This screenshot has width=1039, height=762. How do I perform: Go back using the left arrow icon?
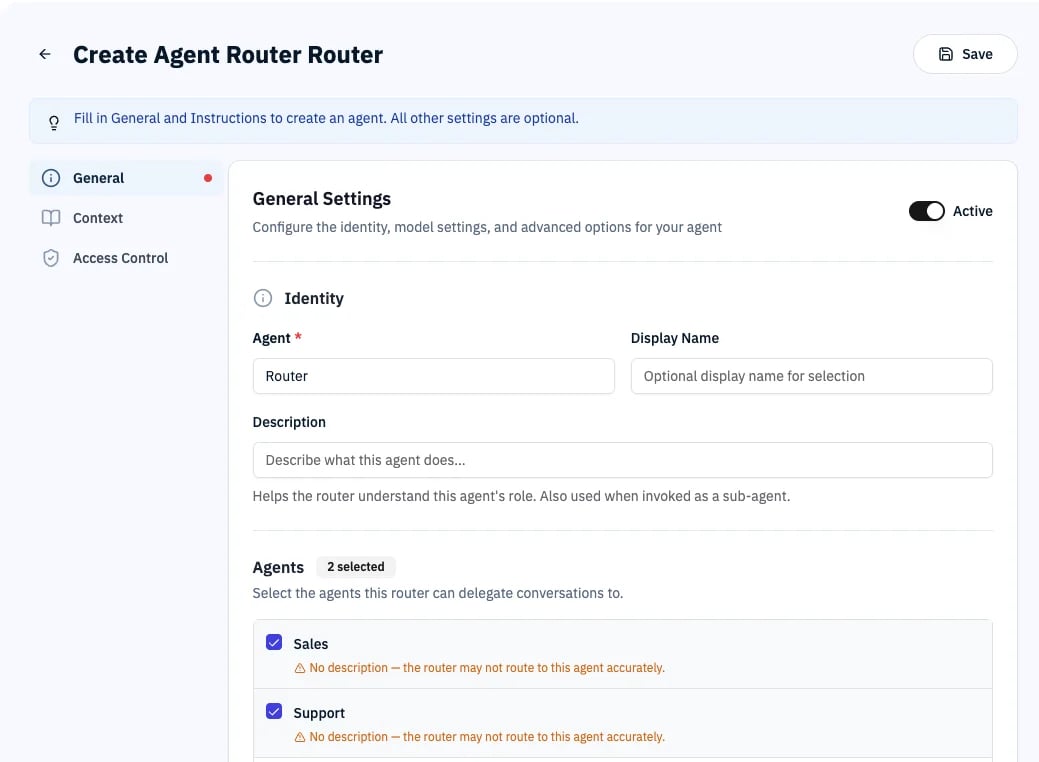[45, 54]
